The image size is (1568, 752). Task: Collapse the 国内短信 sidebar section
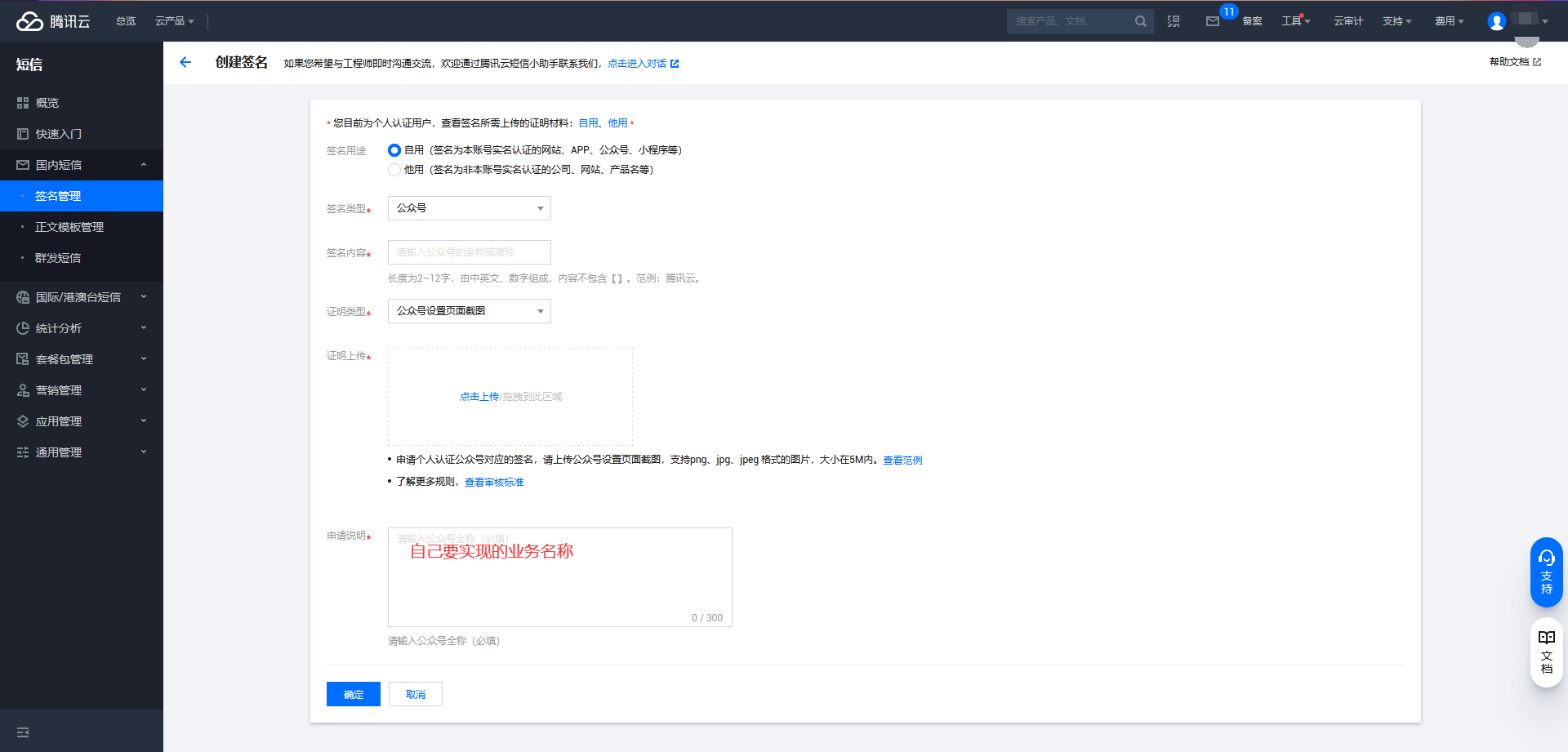click(x=145, y=164)
